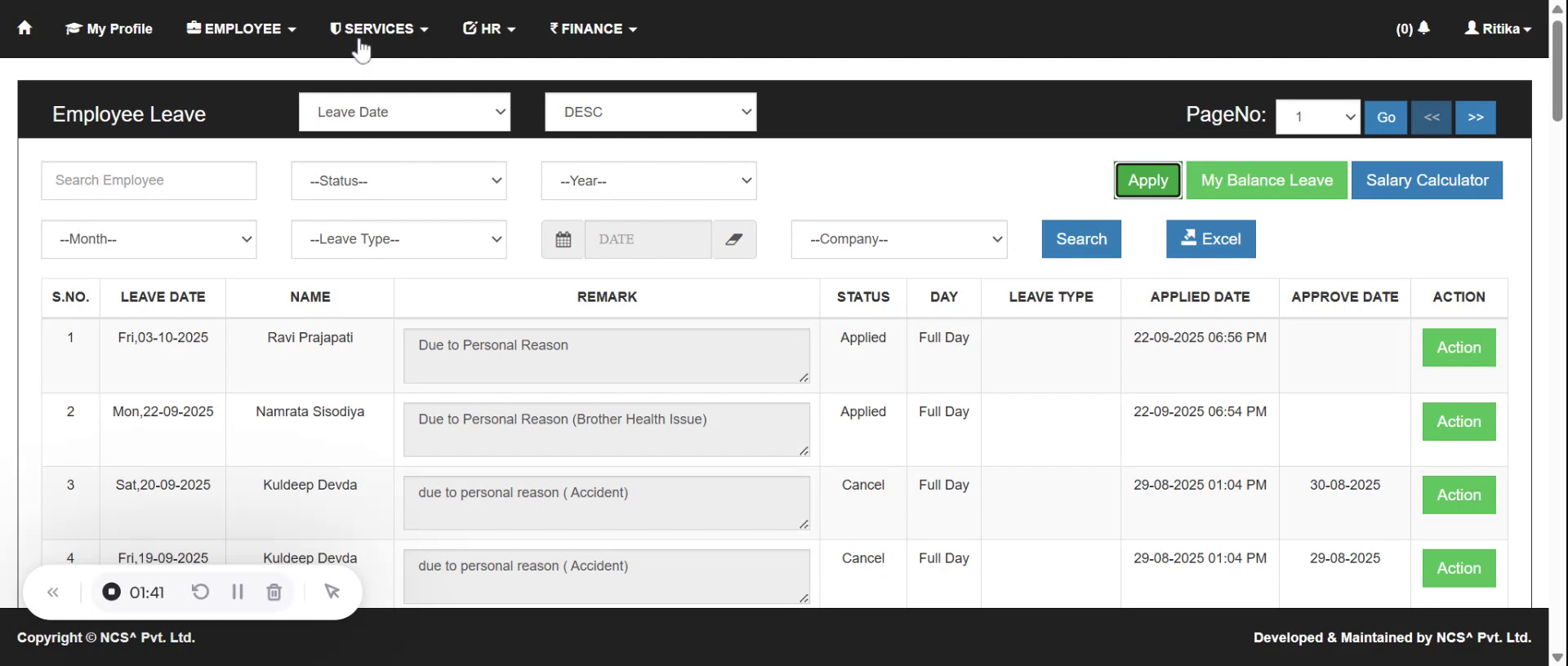Open the Ritika user menu
1568x666 pixels.
(1498, 29)
